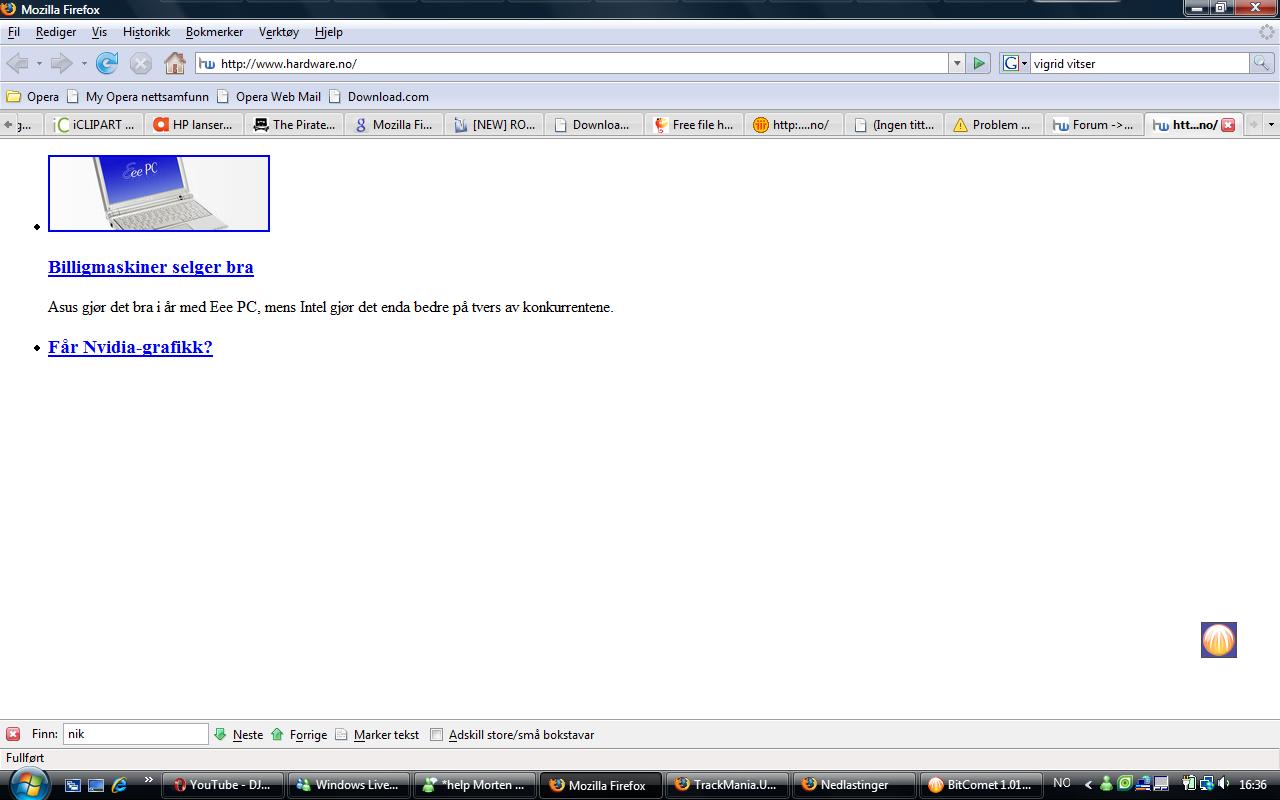Click the volume speaker tray icon
Image resolution: width=1280 pixels, height=800 pixels.
1224,784
